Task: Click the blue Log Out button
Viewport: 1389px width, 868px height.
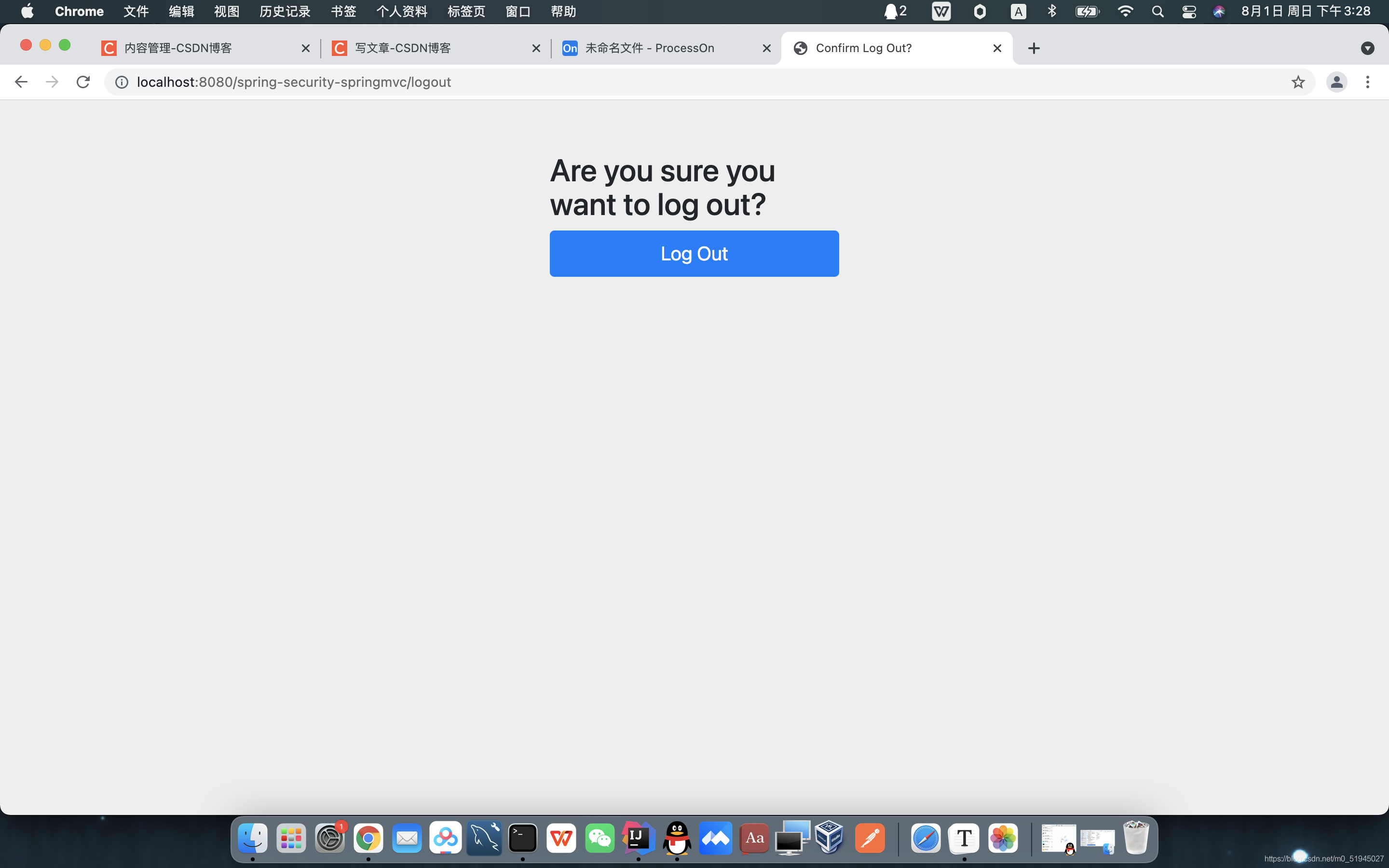Action: tap(694, 254)
